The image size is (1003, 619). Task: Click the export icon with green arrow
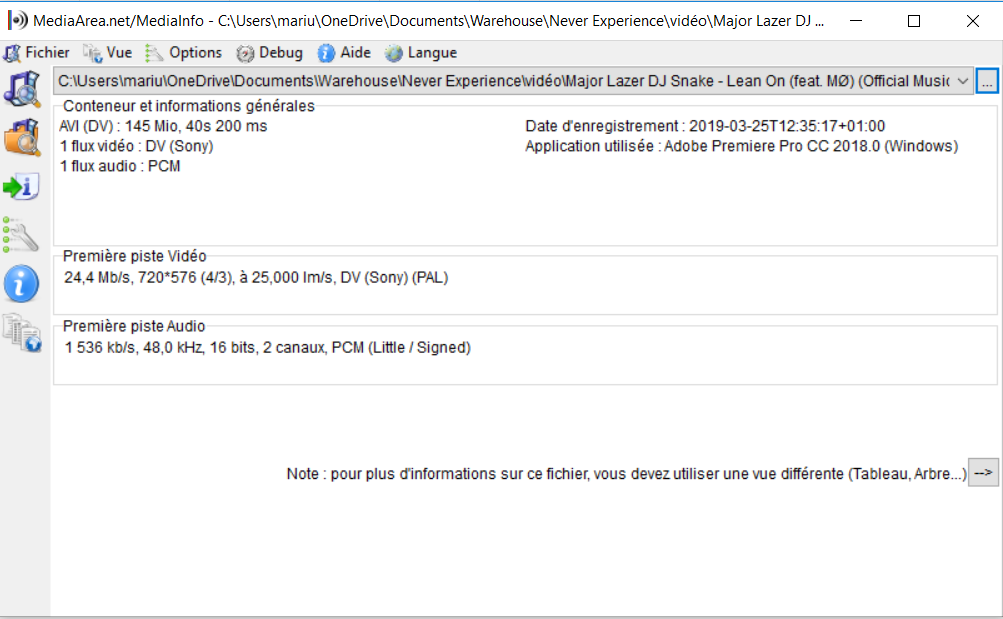tap(21, 187)
